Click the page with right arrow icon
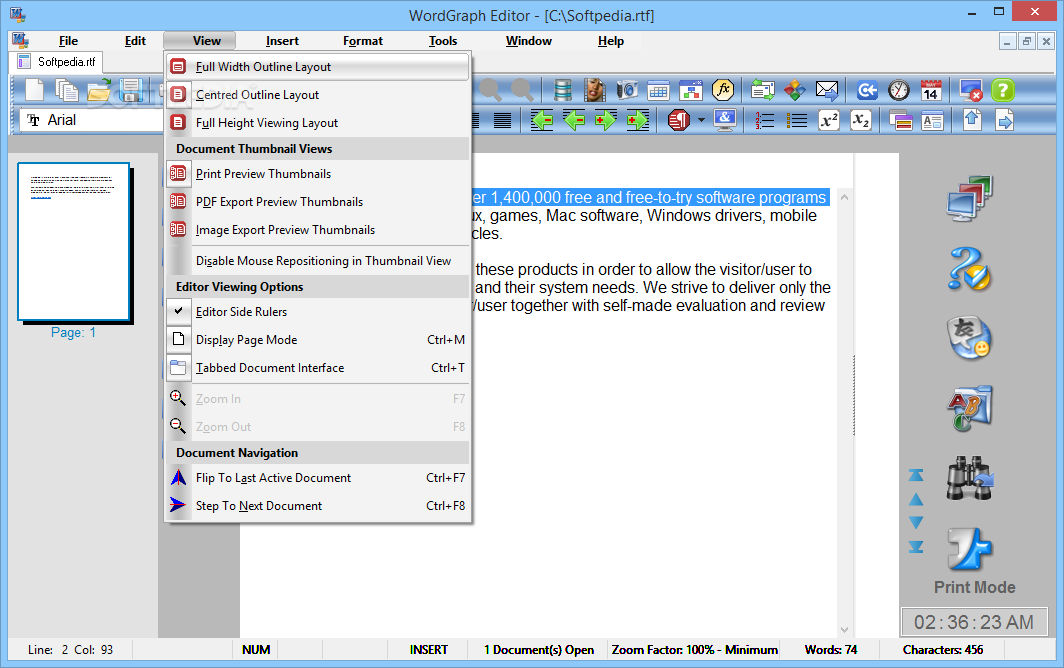 click(x=1004, y=120)
